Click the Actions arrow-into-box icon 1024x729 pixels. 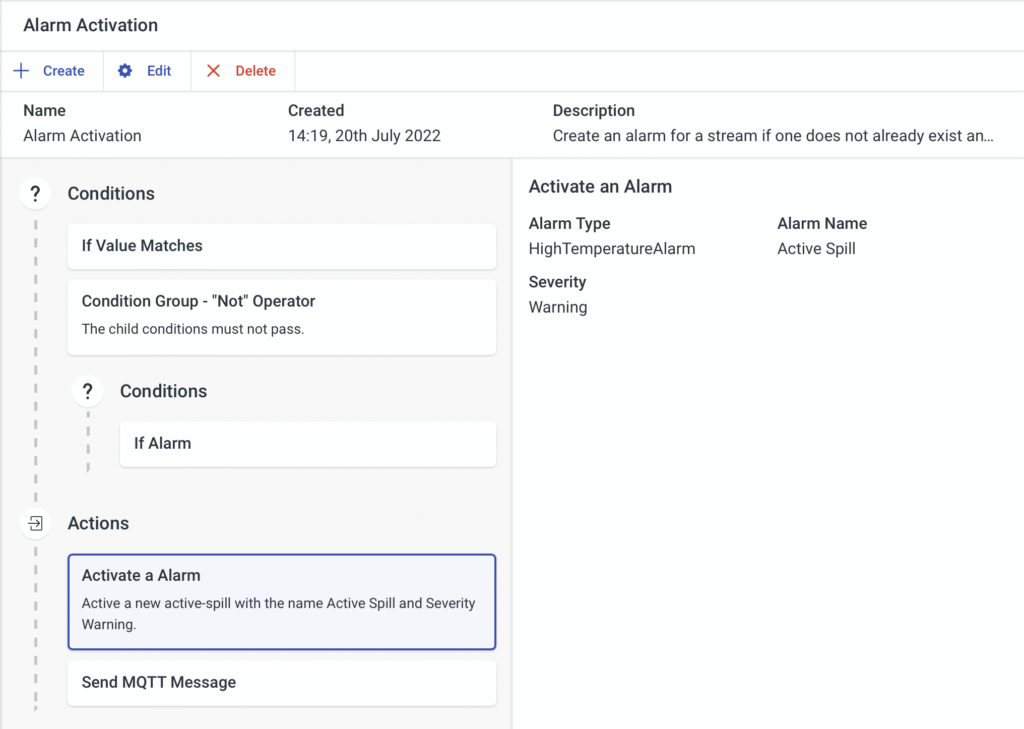tap(35, 523)
